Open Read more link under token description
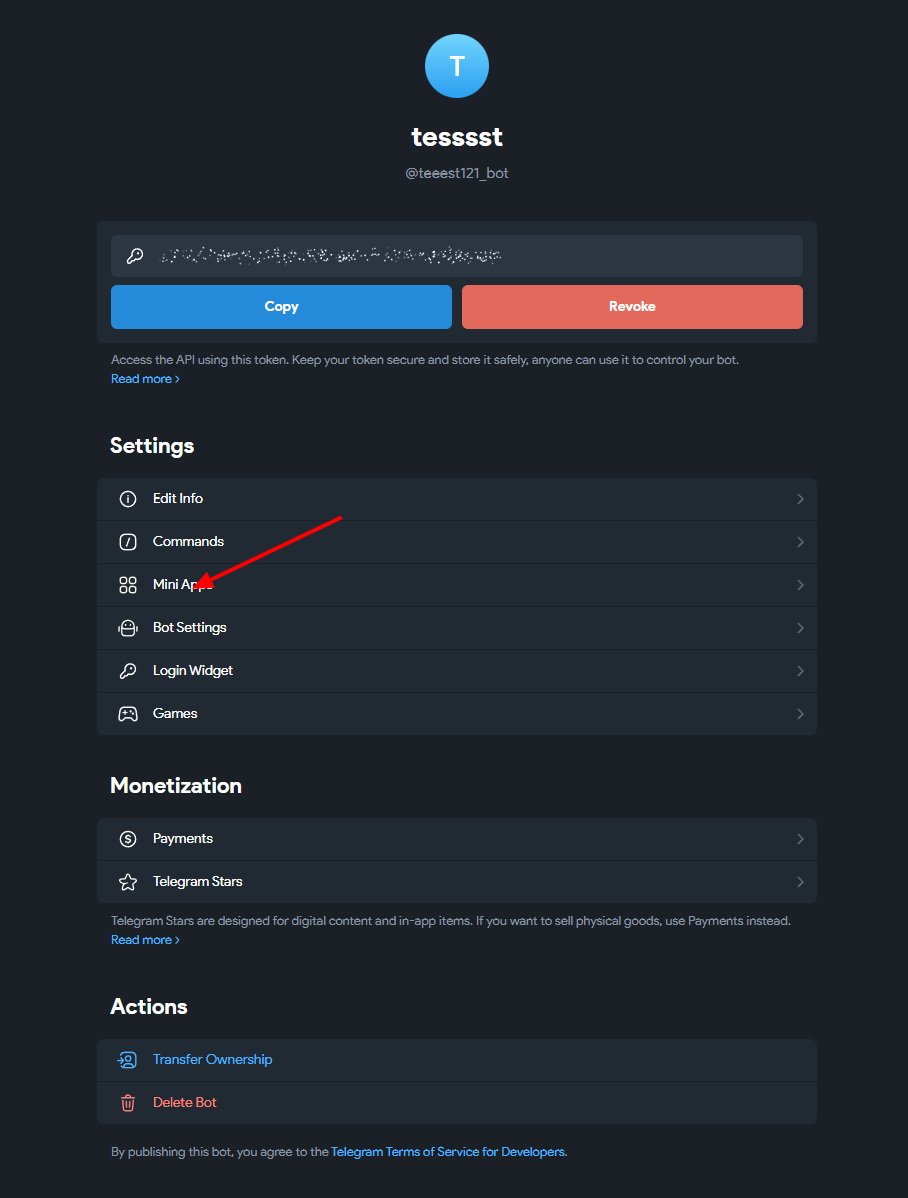 (145, 379)
